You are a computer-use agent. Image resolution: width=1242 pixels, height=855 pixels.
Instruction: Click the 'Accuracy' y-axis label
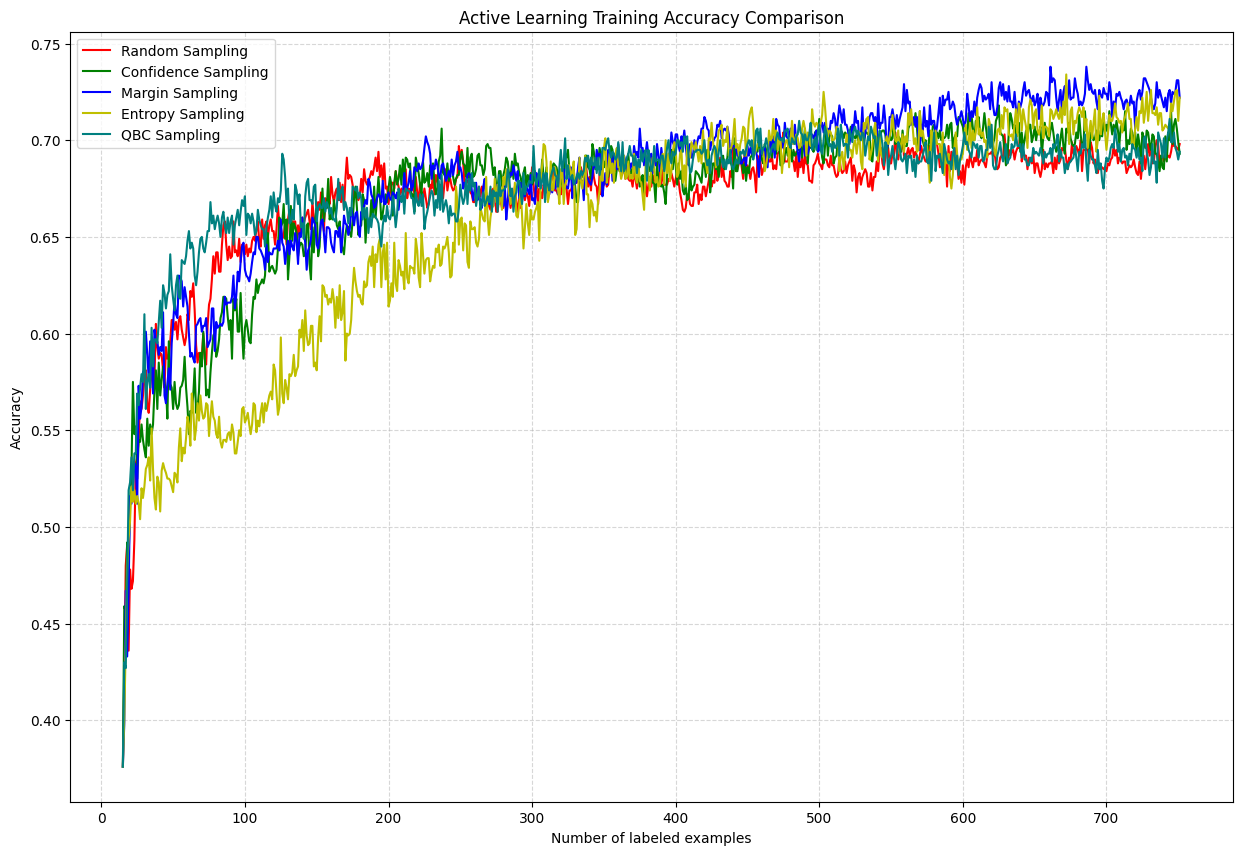(x=16, y=417)
